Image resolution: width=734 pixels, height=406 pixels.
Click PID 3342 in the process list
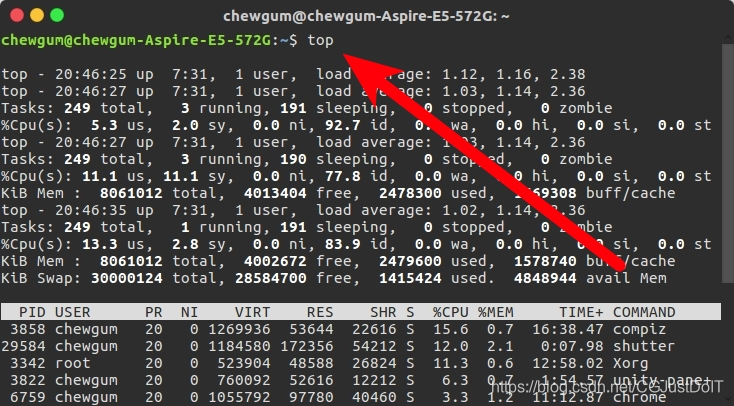click(x=28, y=363)
